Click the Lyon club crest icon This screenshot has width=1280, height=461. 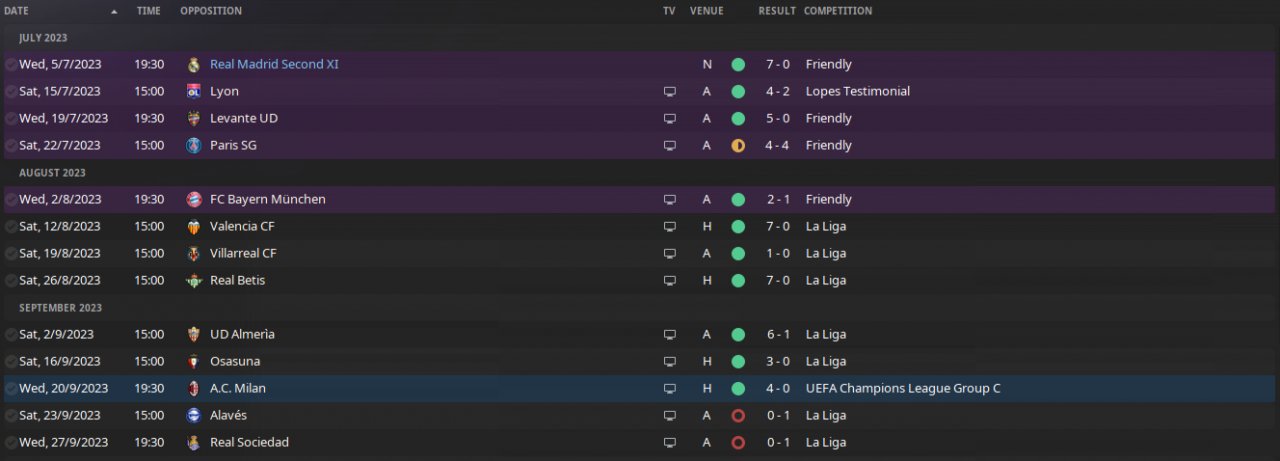pos(194,92)
